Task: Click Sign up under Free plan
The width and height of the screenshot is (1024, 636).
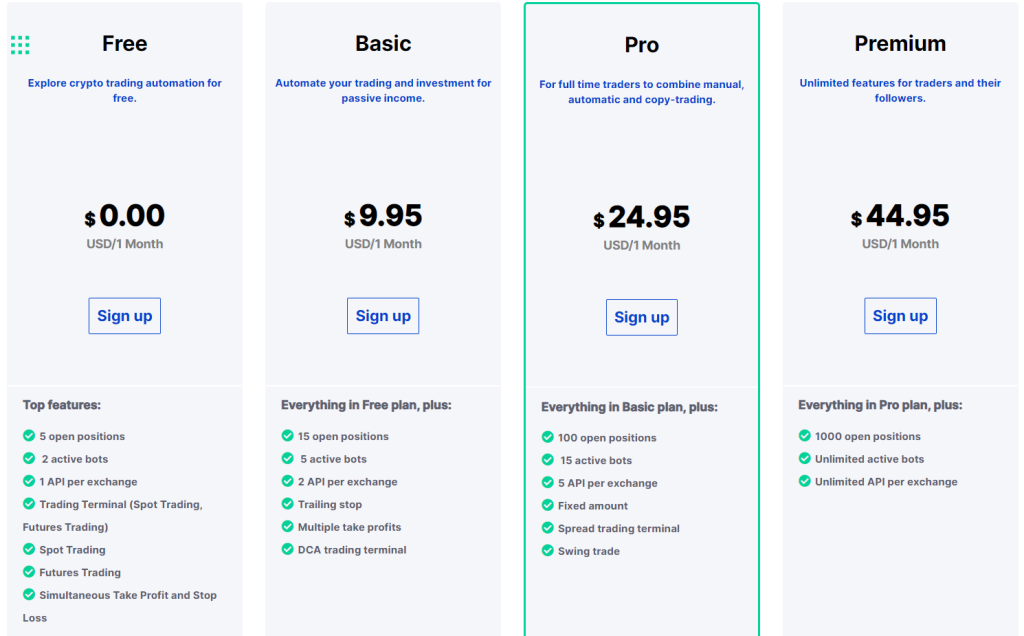Action: pos(125,316)
